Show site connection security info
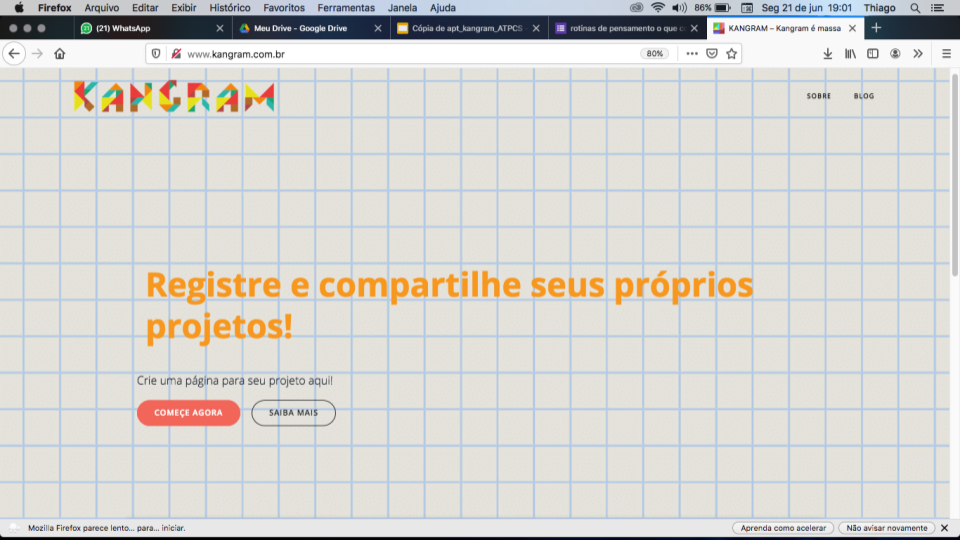Image resolution: width=960 pixels, height=540 pixels. tap(176, 54)
